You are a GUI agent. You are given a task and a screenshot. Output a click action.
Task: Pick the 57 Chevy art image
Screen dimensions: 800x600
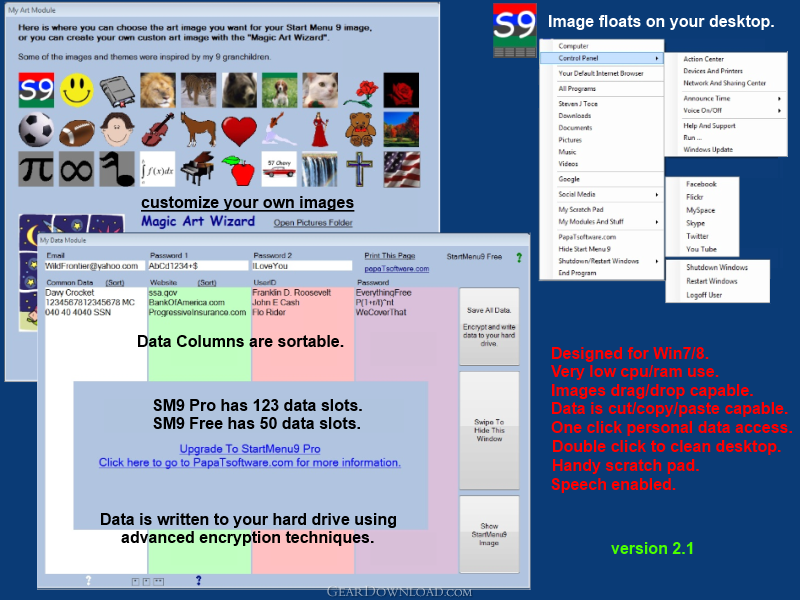click(x=279, y=169)
